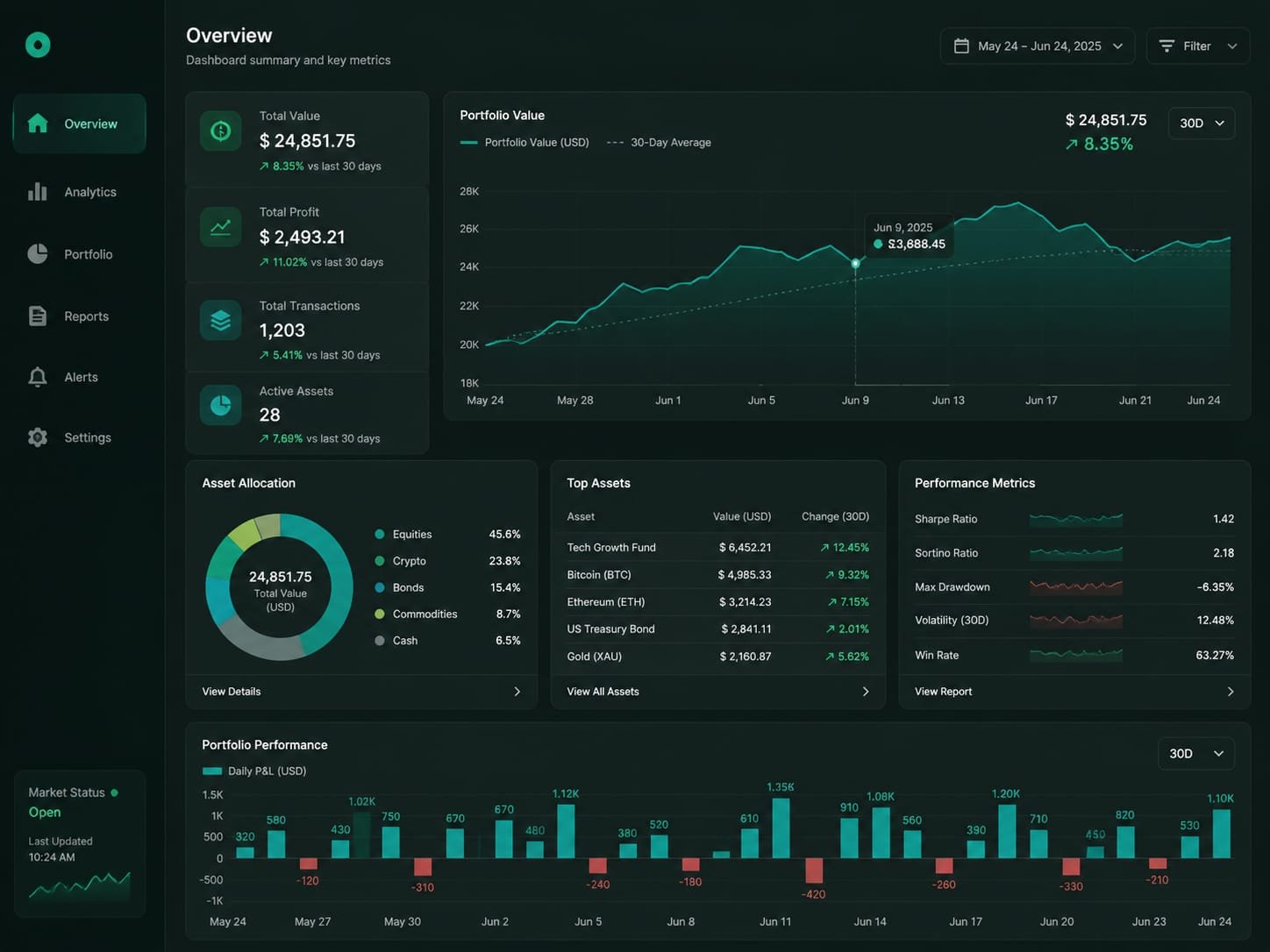Toggle Commodities in allocation legend

coord(447,614)
